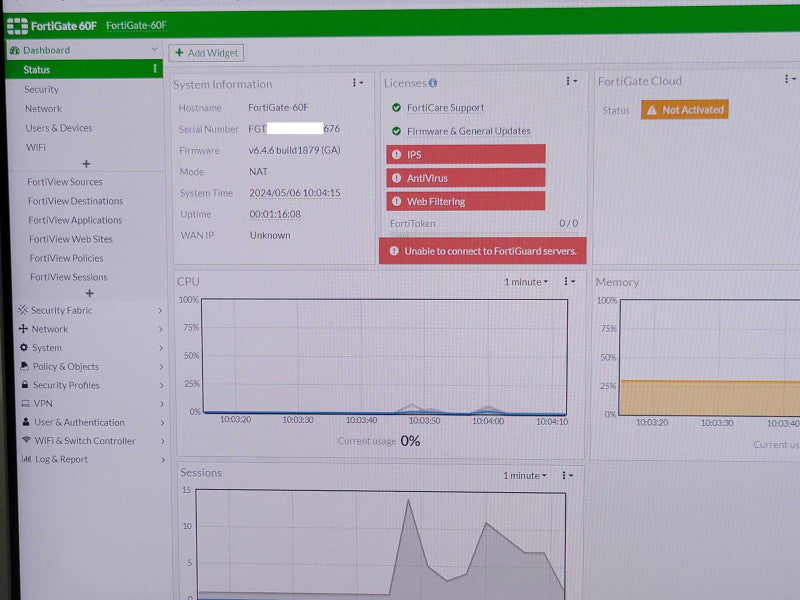The height and width of the screenshot is (600, 800).
Task: Click the Network cross-arrows icon
Action: 23,329
